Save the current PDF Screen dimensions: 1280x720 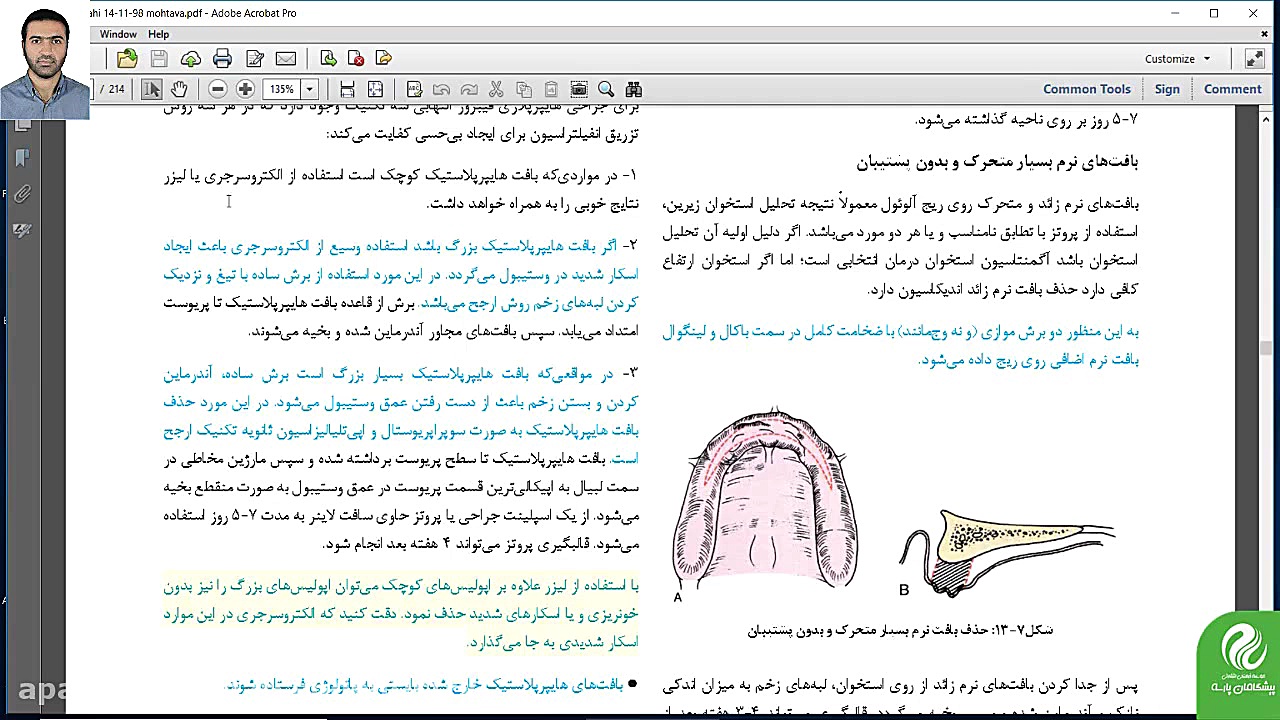coord(159,58)
